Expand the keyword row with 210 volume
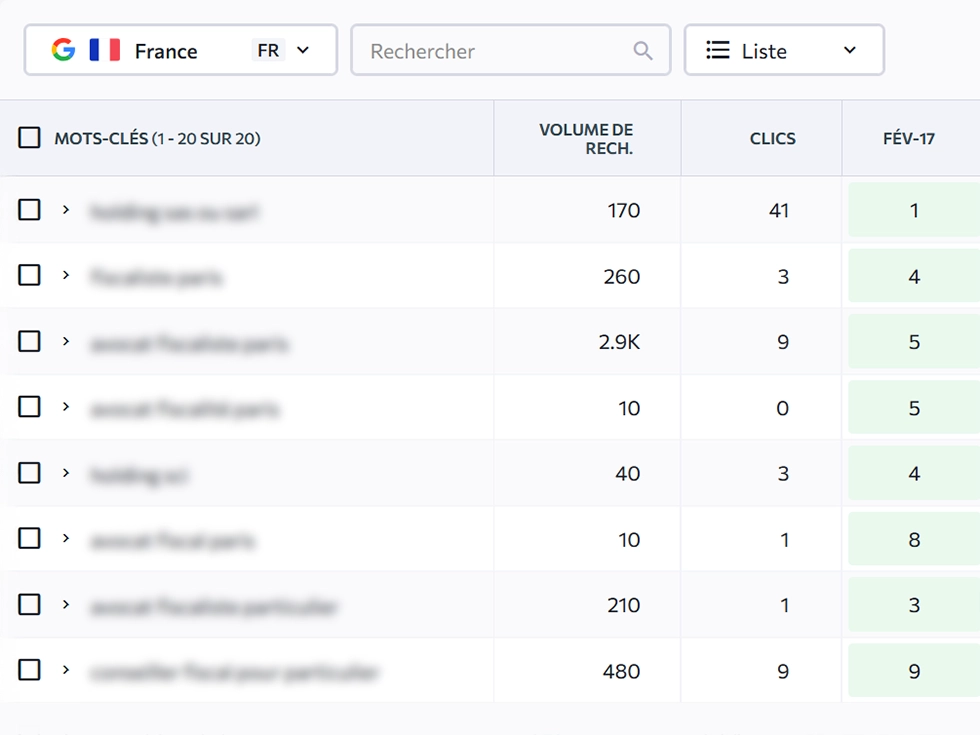 pos(66,605)
